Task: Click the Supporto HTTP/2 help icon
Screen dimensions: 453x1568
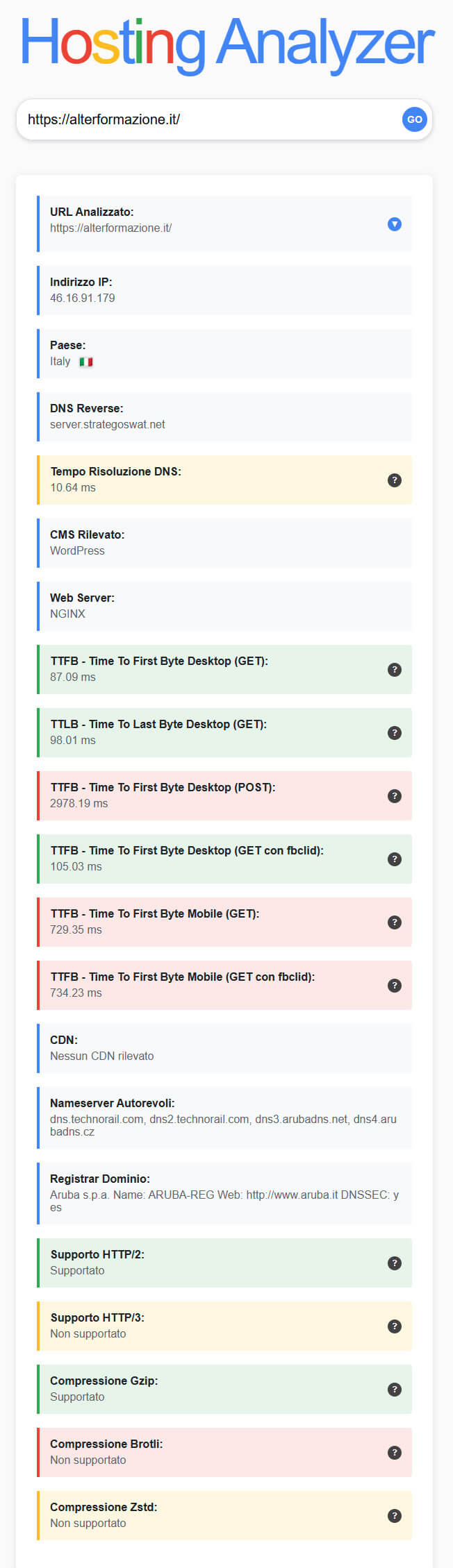Action: [394, 1263]
